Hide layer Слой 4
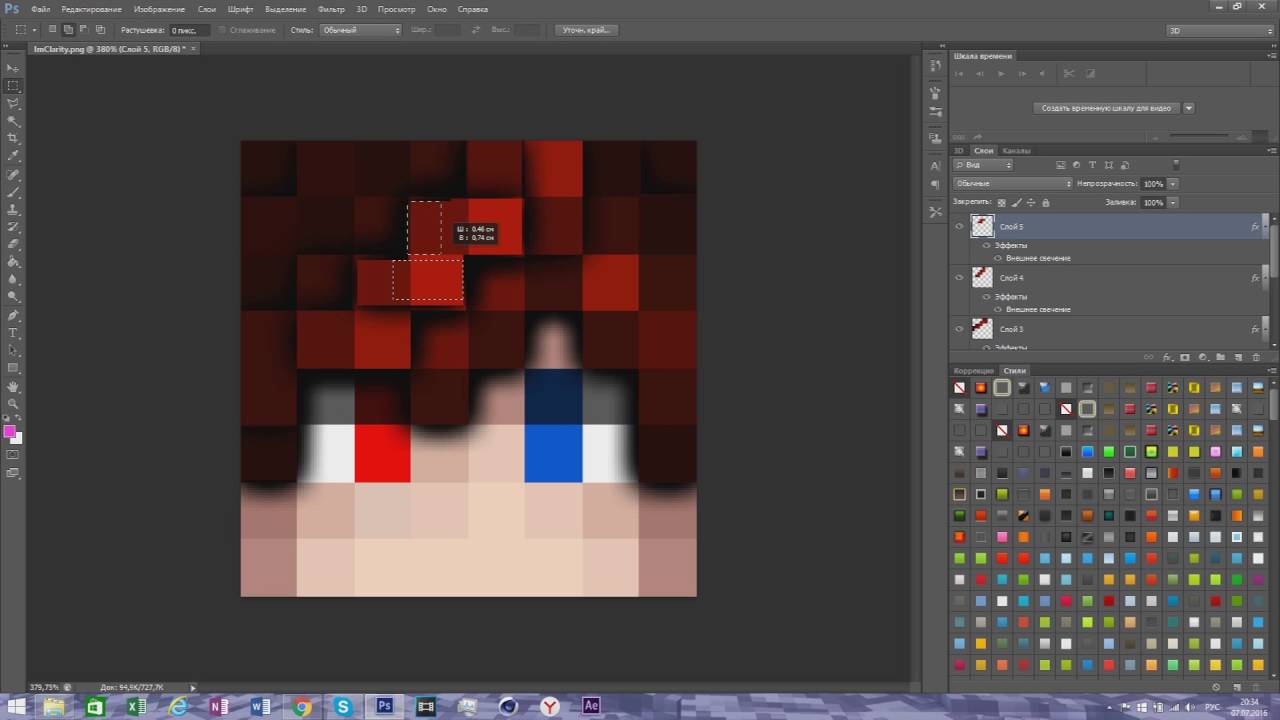Image resolution: width=1280 pixels, height=720 pixels. 959,278
